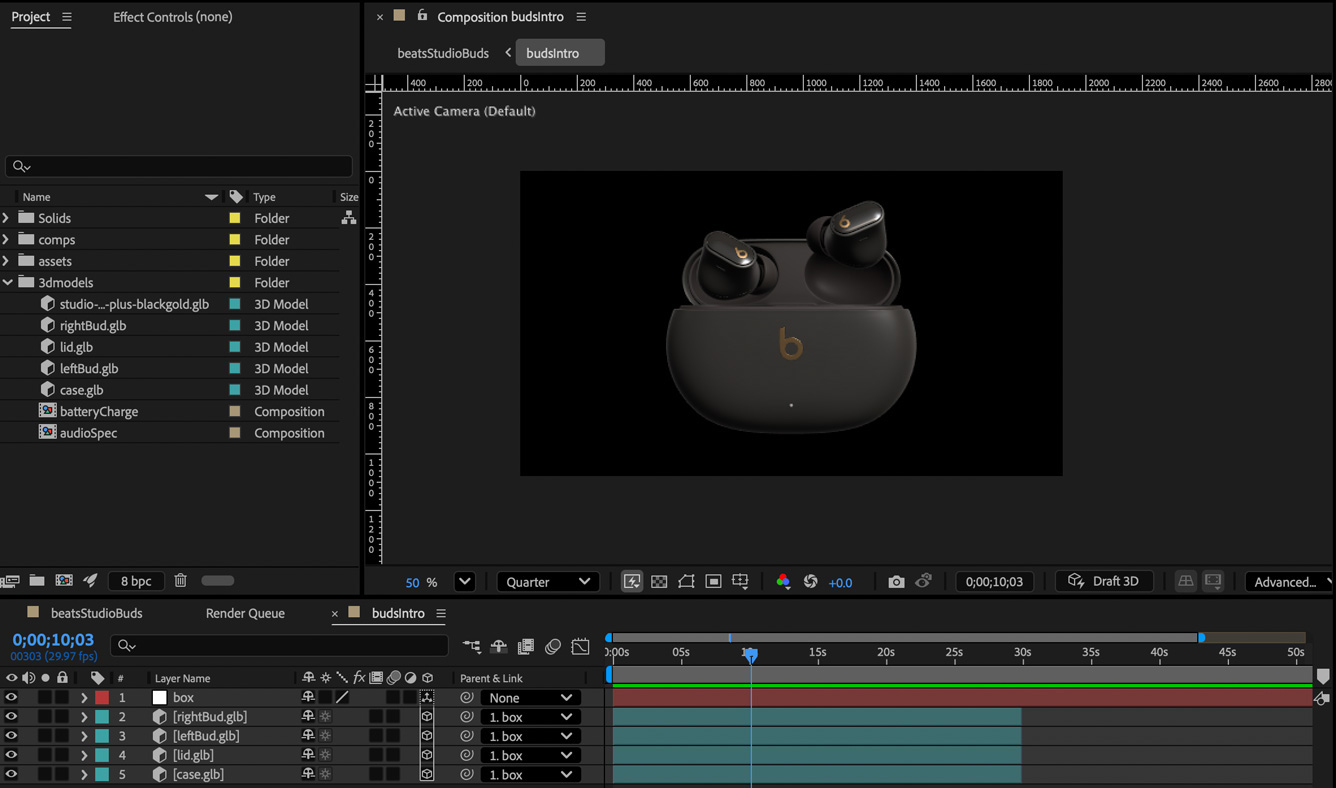Toggle Fast Previews lightning icon
1336x788 pixels.
[632, 582]
